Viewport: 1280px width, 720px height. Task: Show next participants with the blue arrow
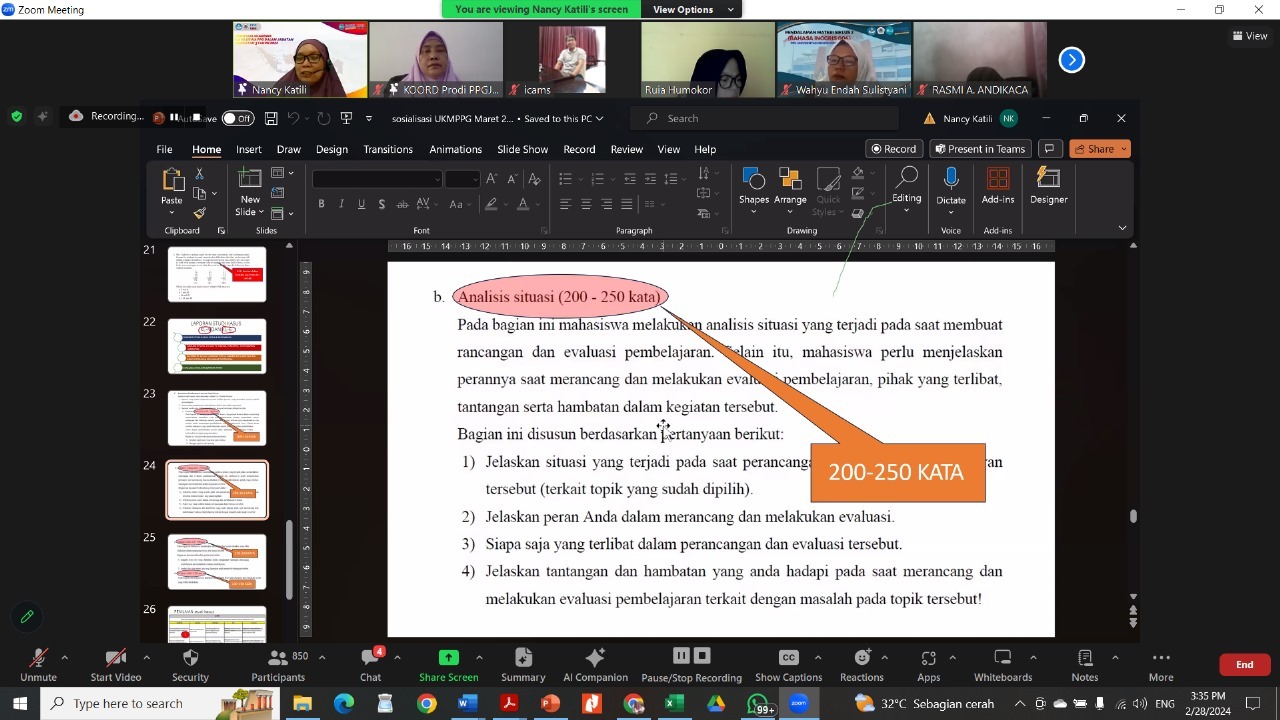point(1072,60)
